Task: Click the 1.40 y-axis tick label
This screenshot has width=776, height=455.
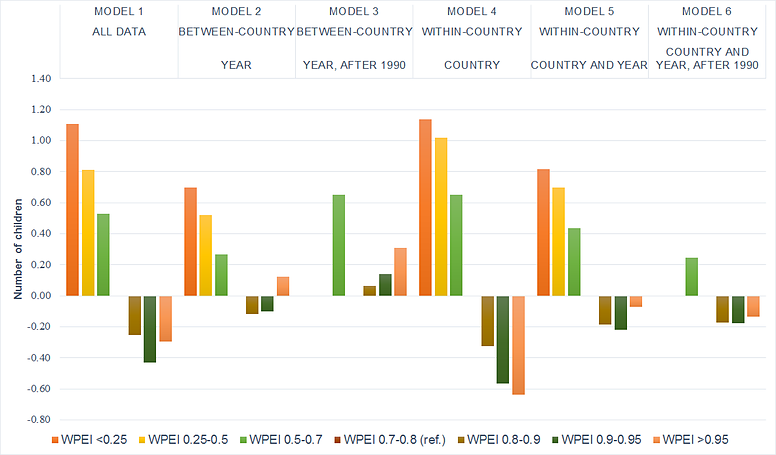Action: pos(41,79)
